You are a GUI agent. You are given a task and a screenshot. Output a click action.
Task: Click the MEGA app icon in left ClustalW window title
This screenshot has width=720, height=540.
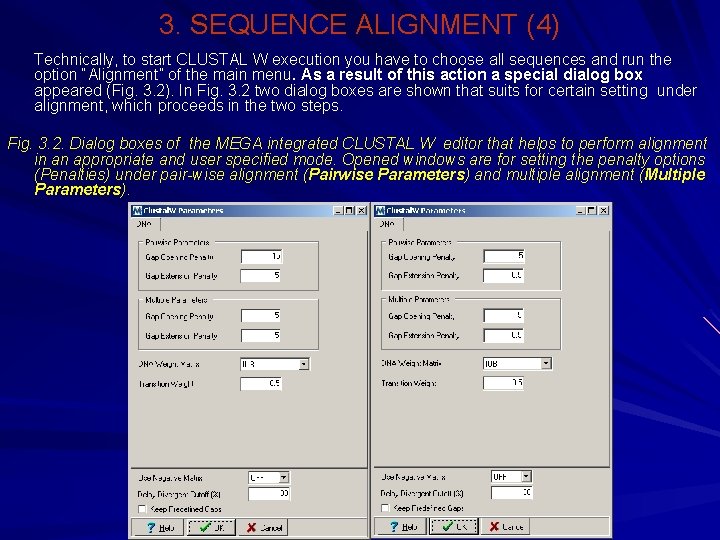tap(137, 211)
